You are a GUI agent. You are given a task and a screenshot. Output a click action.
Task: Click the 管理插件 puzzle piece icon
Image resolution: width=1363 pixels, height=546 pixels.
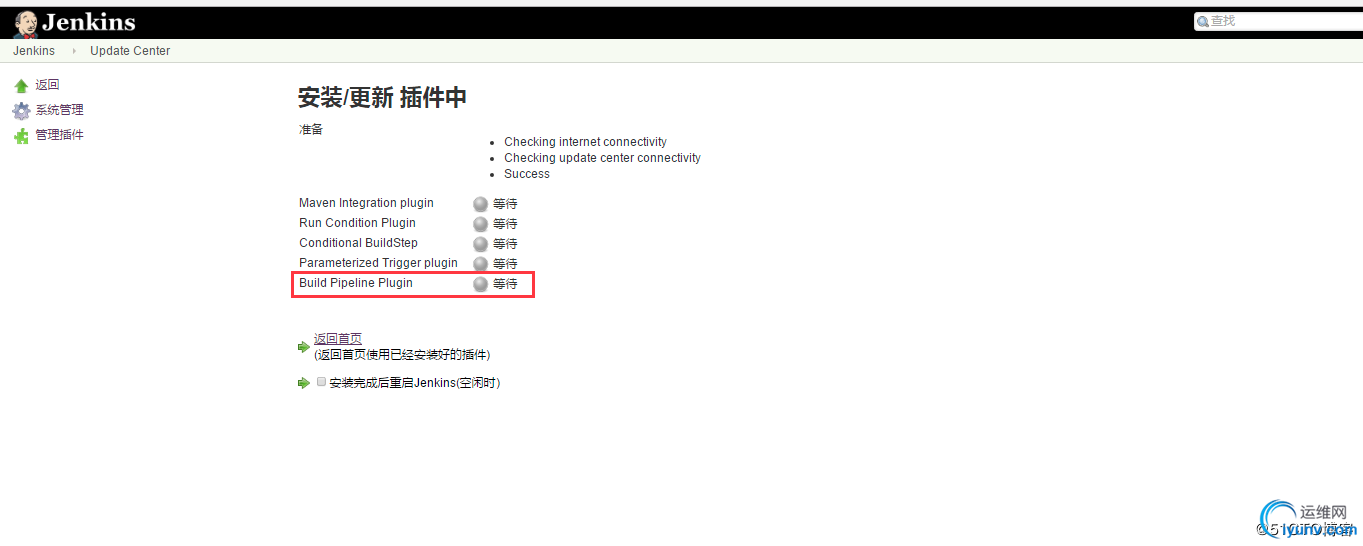pos(21,136)
